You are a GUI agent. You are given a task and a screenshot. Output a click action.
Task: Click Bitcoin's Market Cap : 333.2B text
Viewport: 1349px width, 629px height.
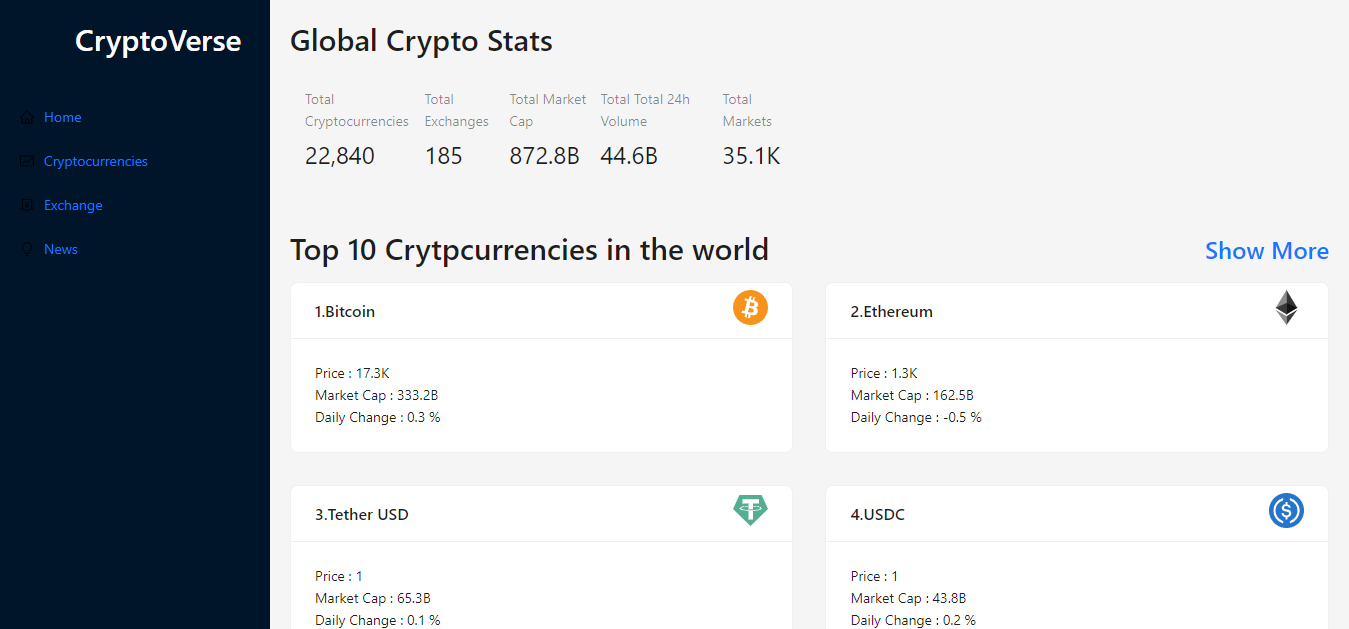[x=377, y=396]
